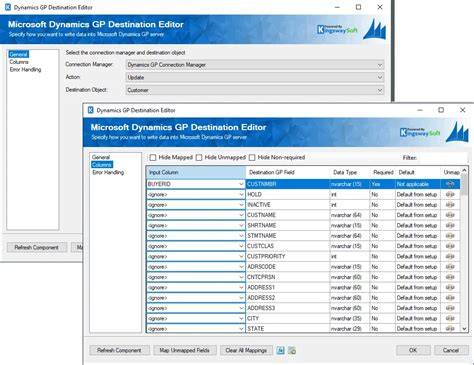Click the unmap icon in the CUSTNAME row
The height and width of the screenshot is (365, 474).
click(450, 215)
